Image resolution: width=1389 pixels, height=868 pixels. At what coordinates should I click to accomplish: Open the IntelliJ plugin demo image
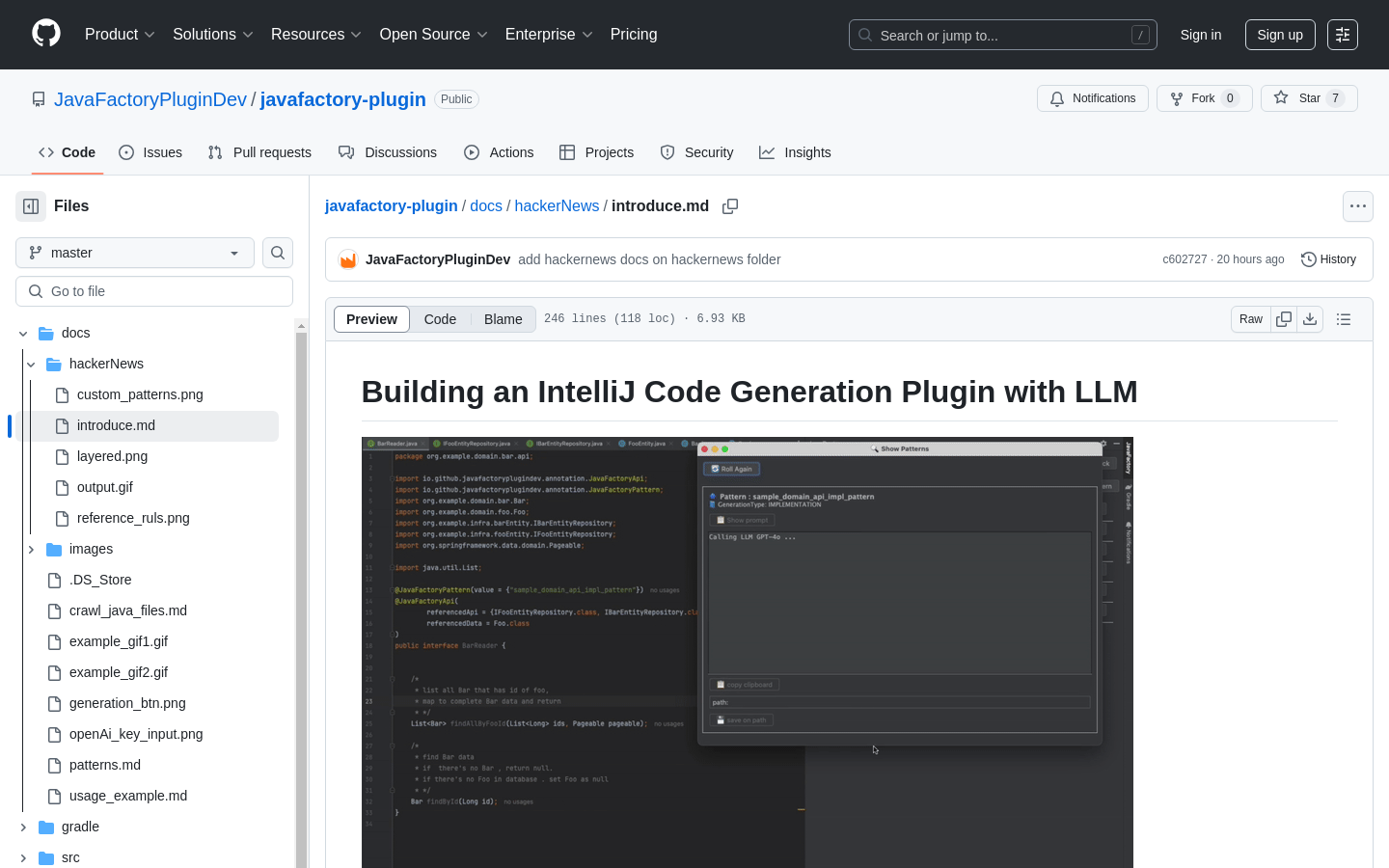click(x=748, y=653)
